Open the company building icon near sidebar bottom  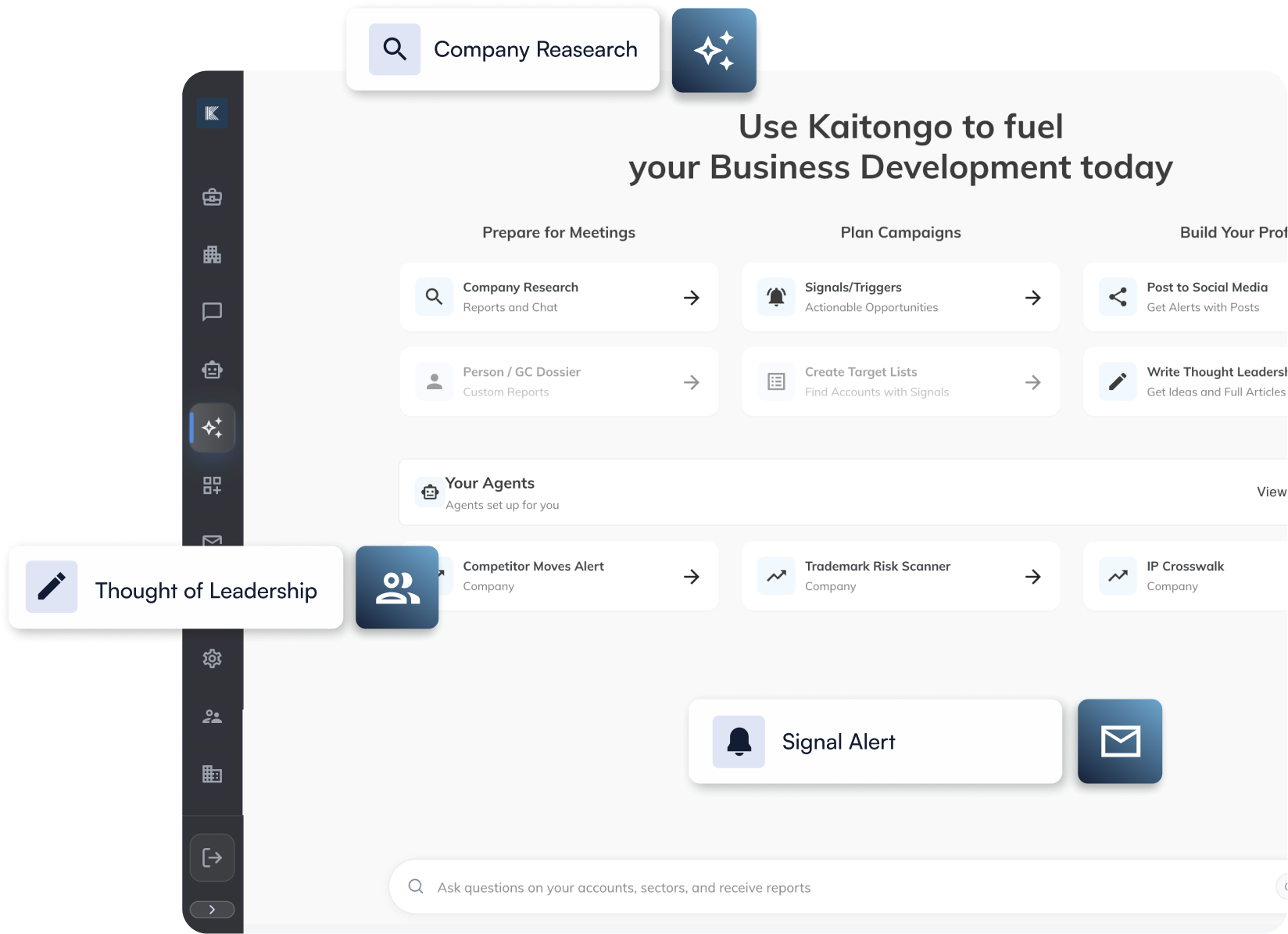coord(212,774)
